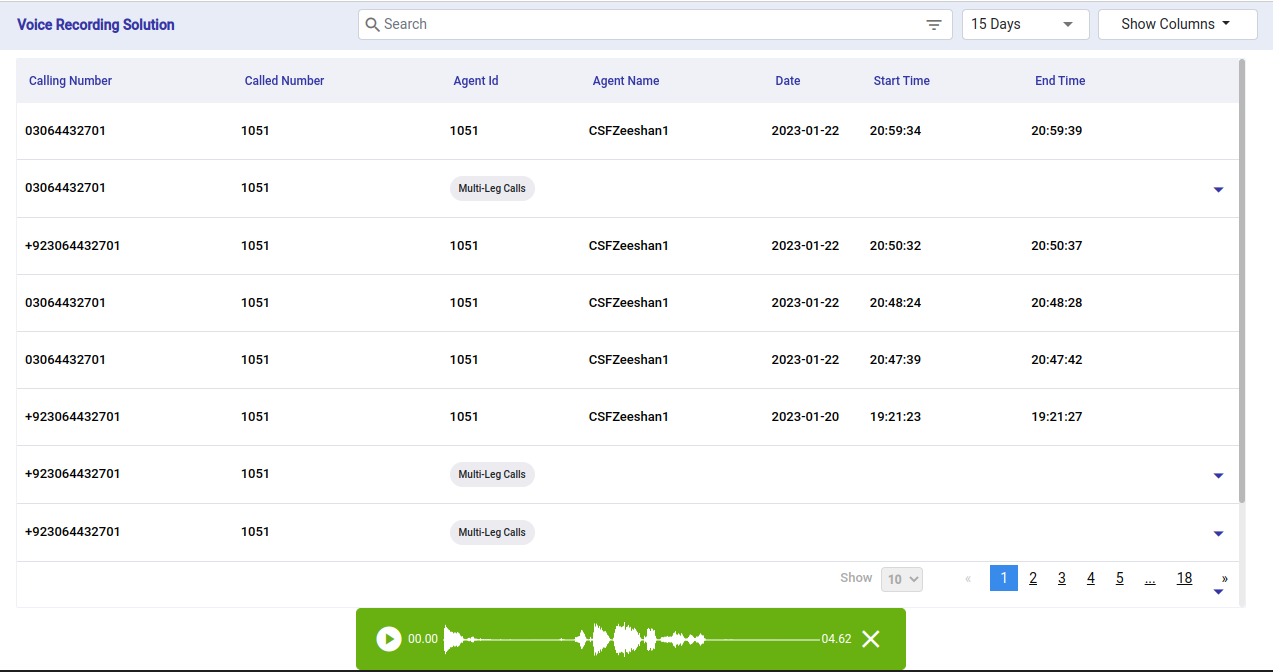Open the rows per page Show selector

[901, 579]
